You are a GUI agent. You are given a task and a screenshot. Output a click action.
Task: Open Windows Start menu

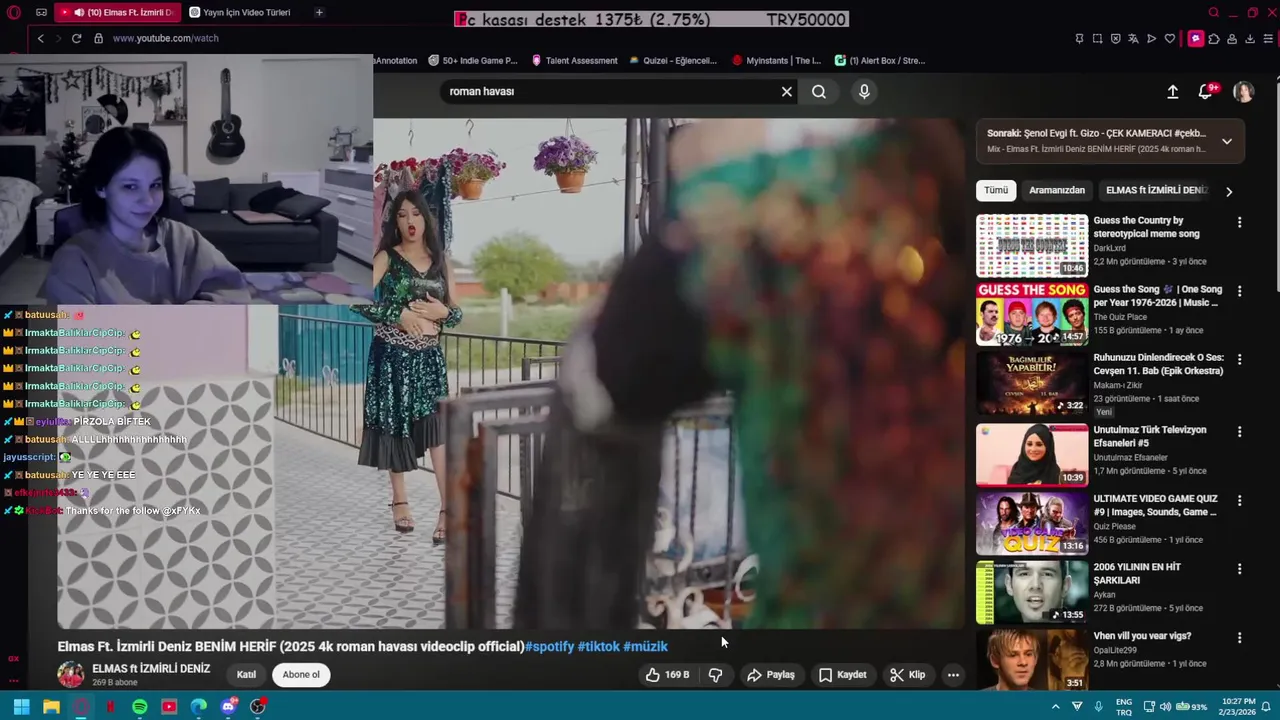point(21,707)
